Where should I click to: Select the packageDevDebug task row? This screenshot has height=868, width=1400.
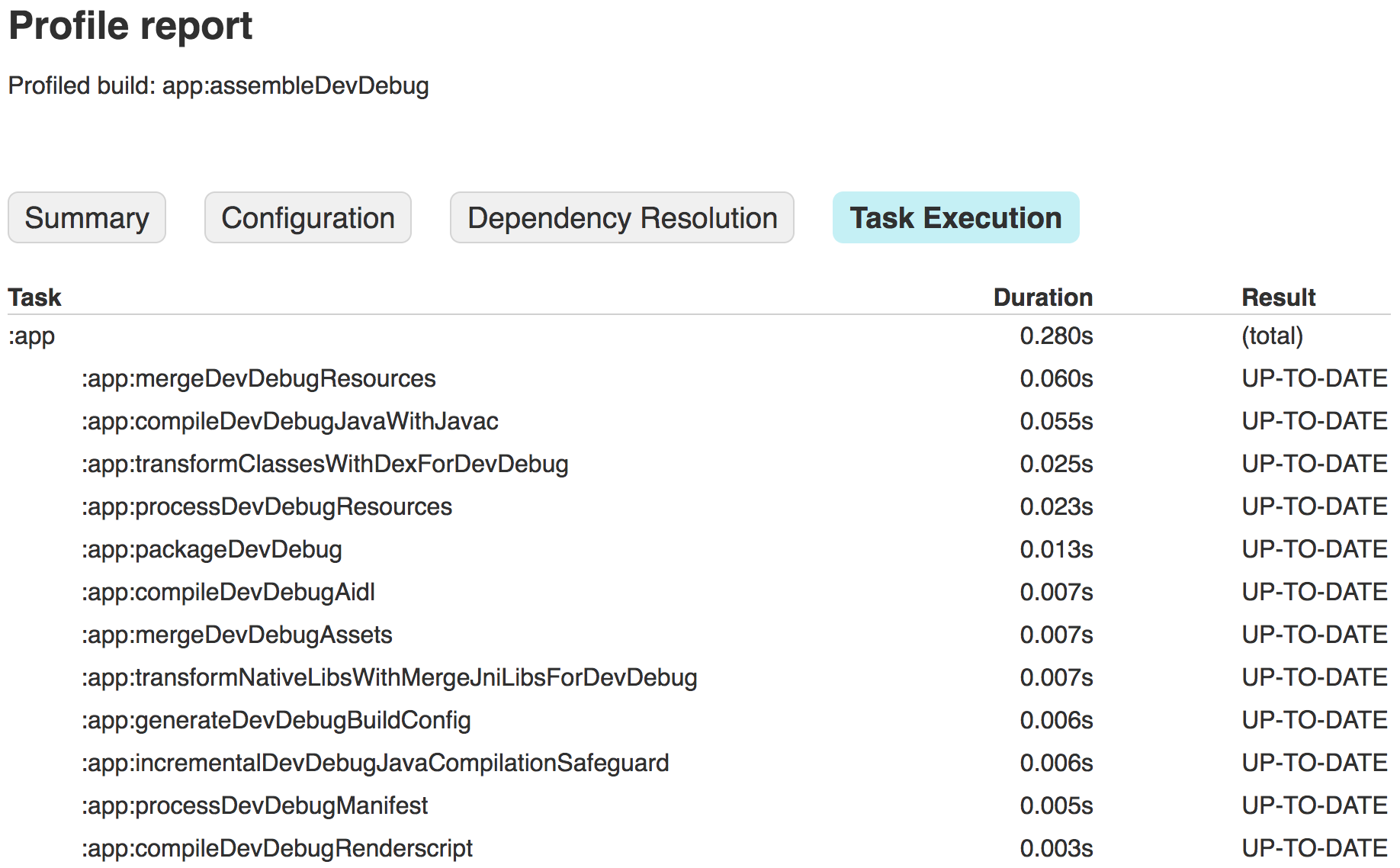(x=212, y=550)
